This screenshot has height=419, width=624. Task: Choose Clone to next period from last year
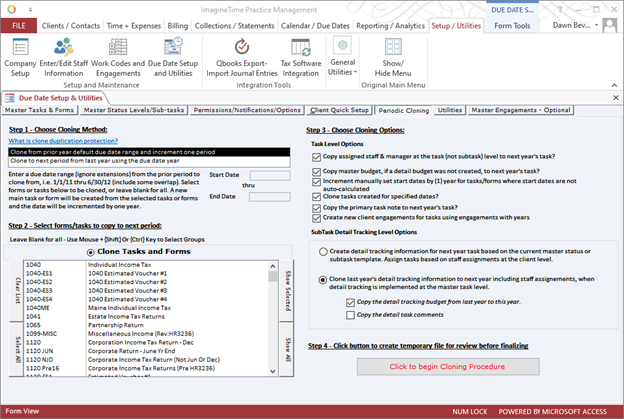98,160
